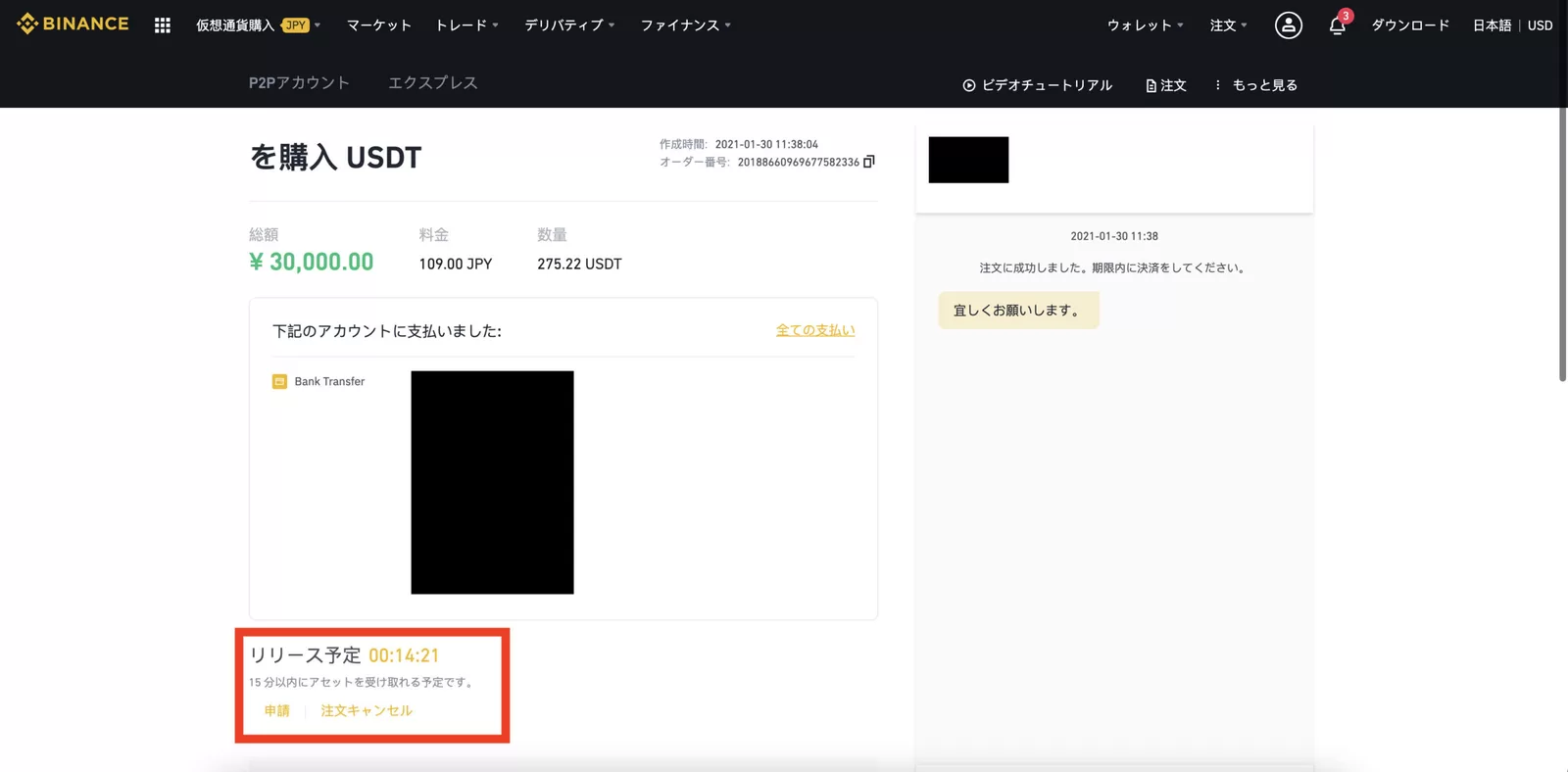Screen dimensions: 1568x772
Task: Switch to the エクスプレス tab
Action: coord(433,82)
